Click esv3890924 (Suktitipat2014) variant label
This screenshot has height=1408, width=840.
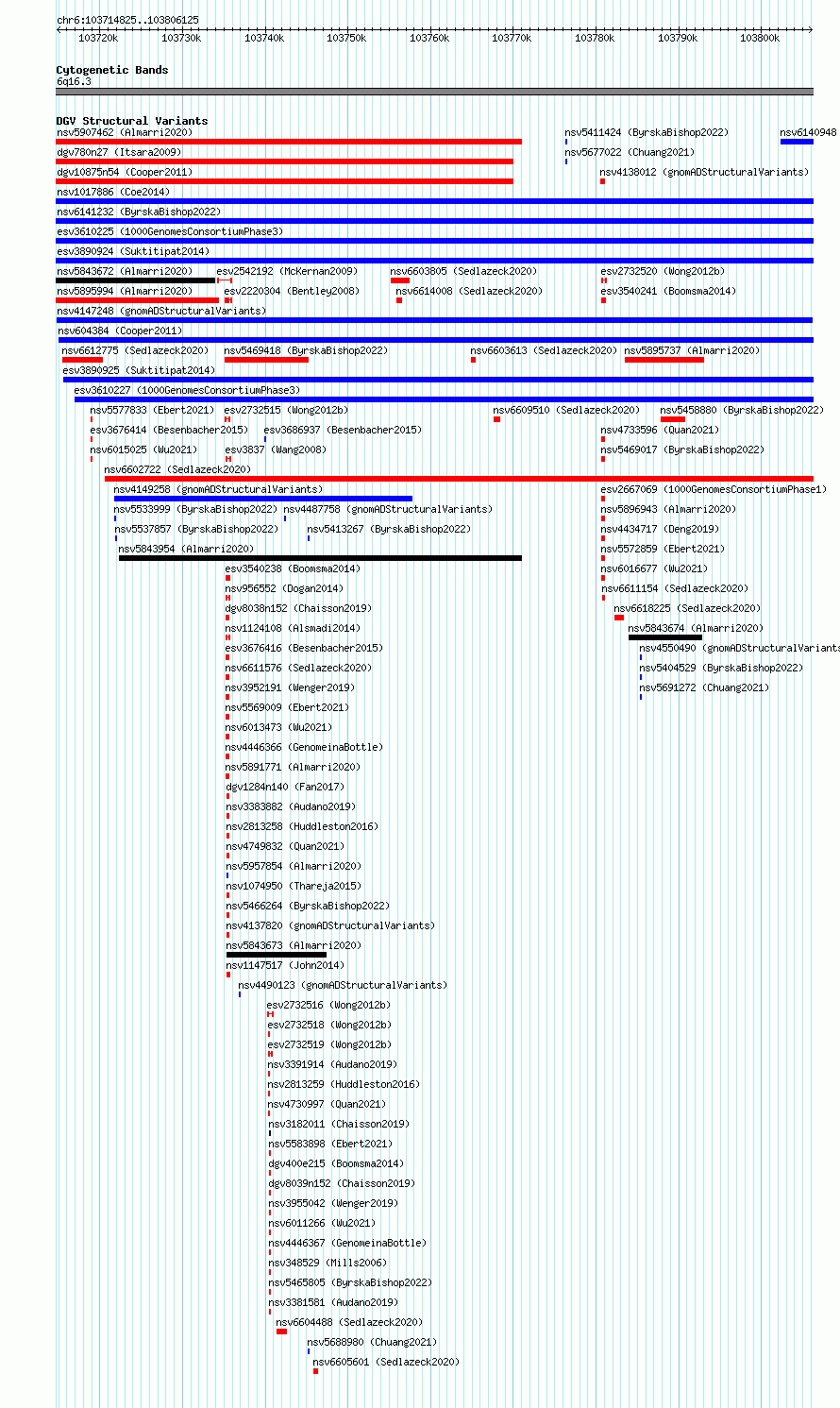point(133,252)
